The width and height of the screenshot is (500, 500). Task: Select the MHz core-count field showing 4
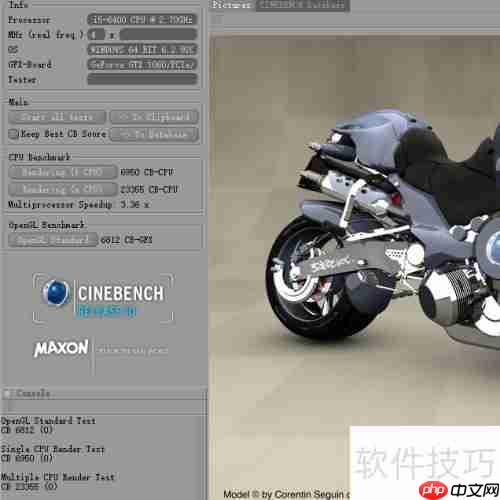[x=96, y=35]
